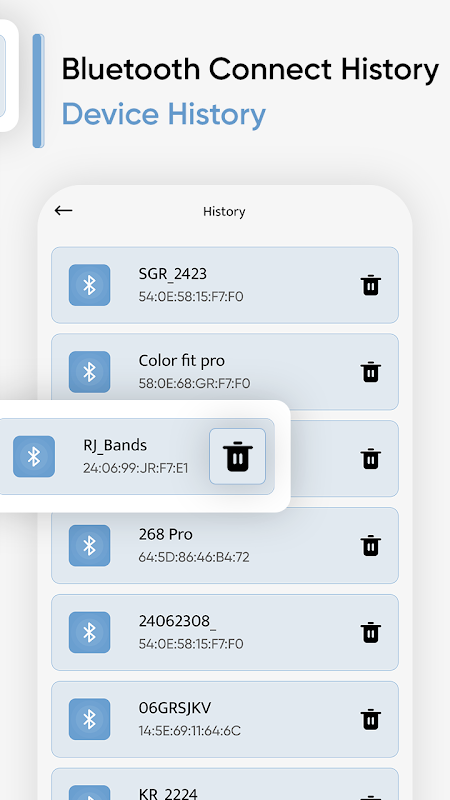
Task: Click the Bluetooth Connect History heading
Action: (250, 69)
